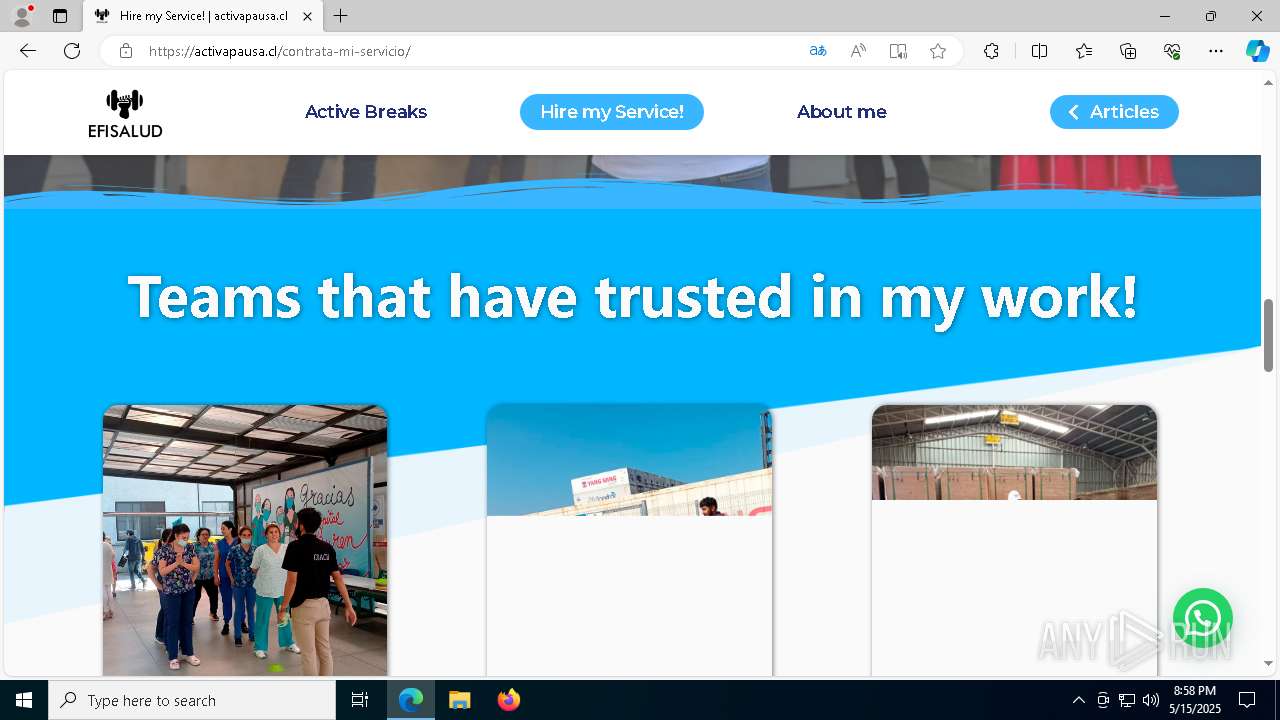This screenshot has width=1280, height=720.
Task: Show hidden tray icons
Action: coord(1078,700)
